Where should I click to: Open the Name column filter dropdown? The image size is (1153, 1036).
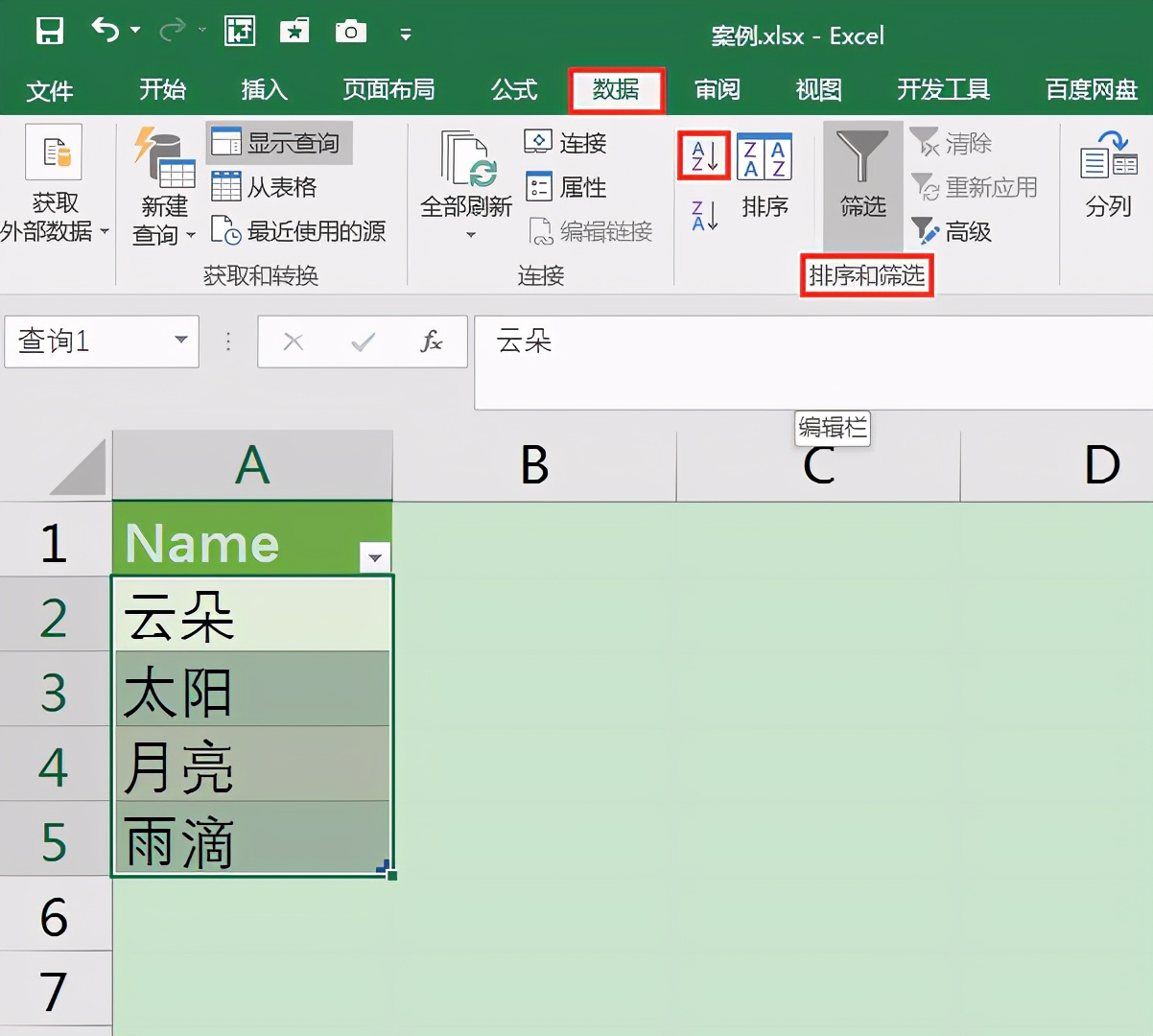pyautogui.click(x=374, y=556)
